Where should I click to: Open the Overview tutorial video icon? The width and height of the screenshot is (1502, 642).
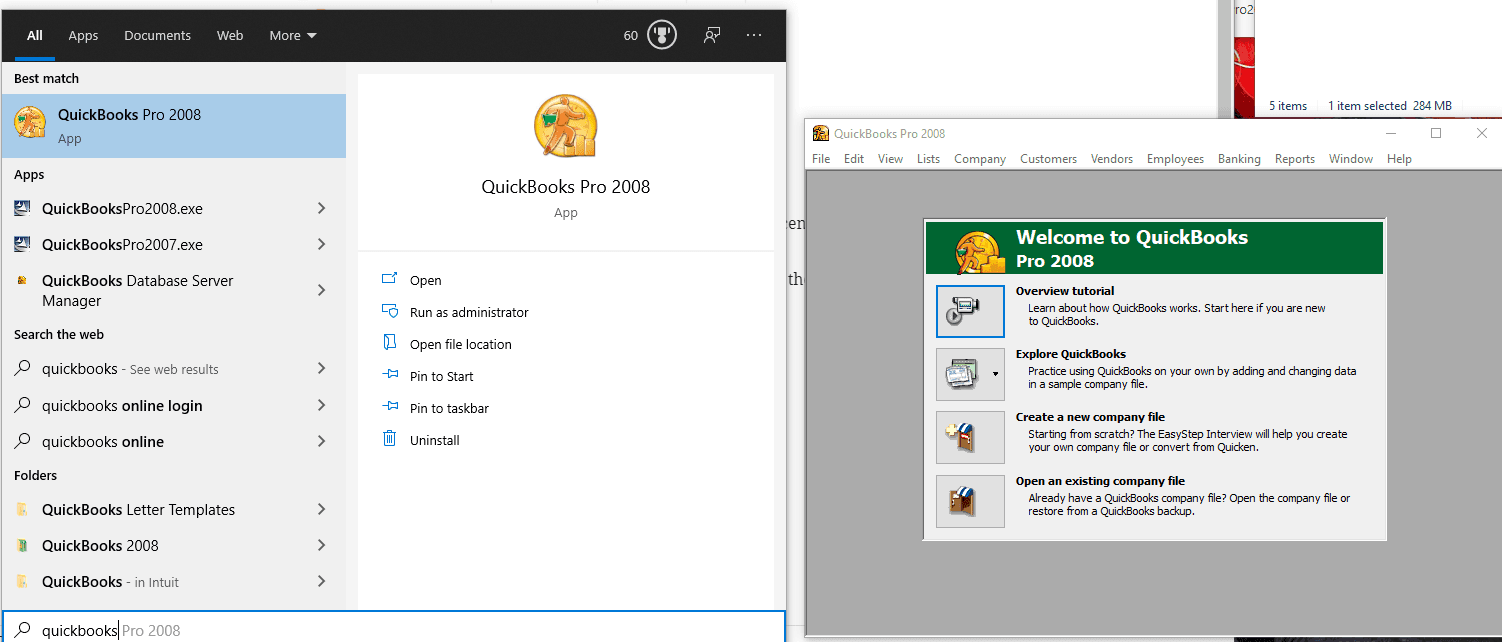(x=970, y=311)
